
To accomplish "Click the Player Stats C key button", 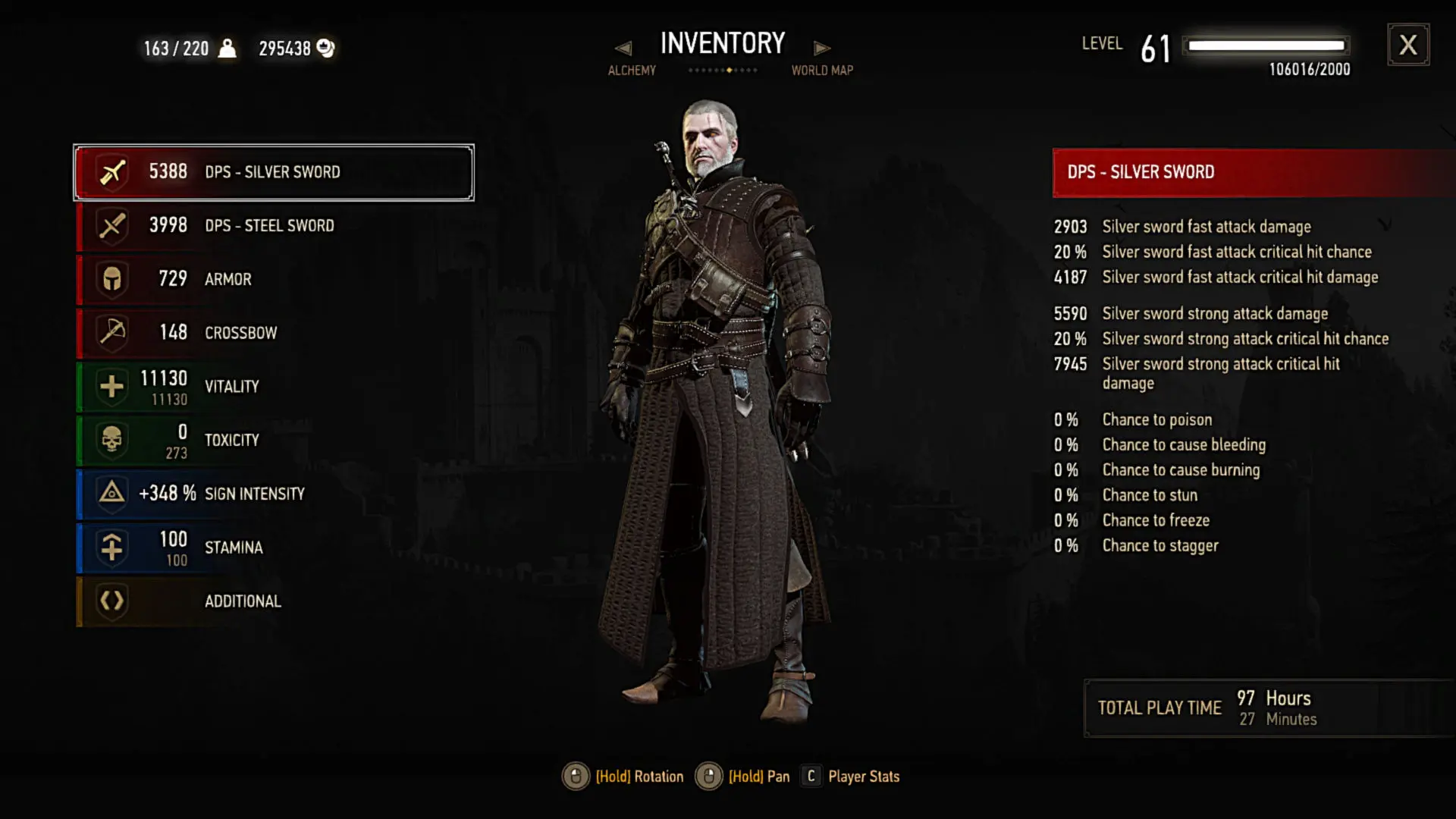I will click(811, 777).
